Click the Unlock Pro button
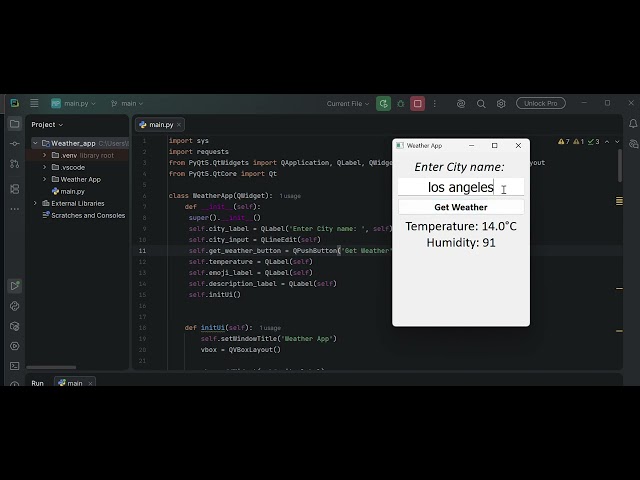This screenshot has width=640, height=480. pos(541,103)
